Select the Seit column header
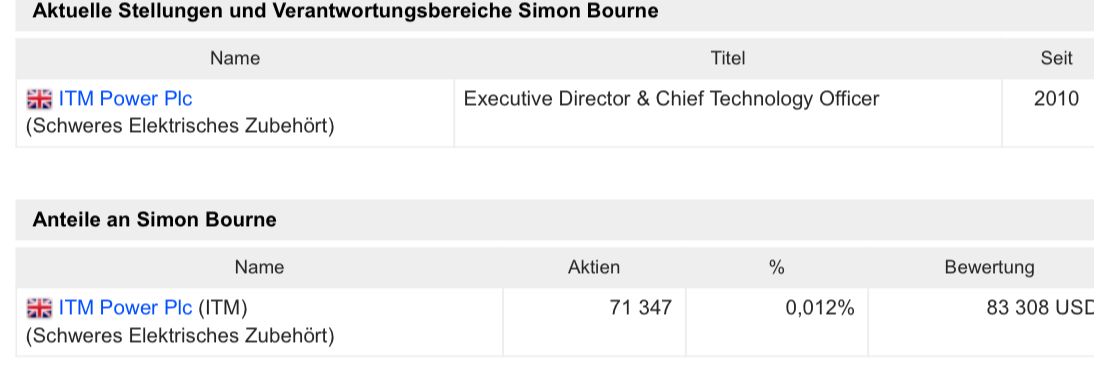Screen dimensions: 1094x366 (1056, 58)
